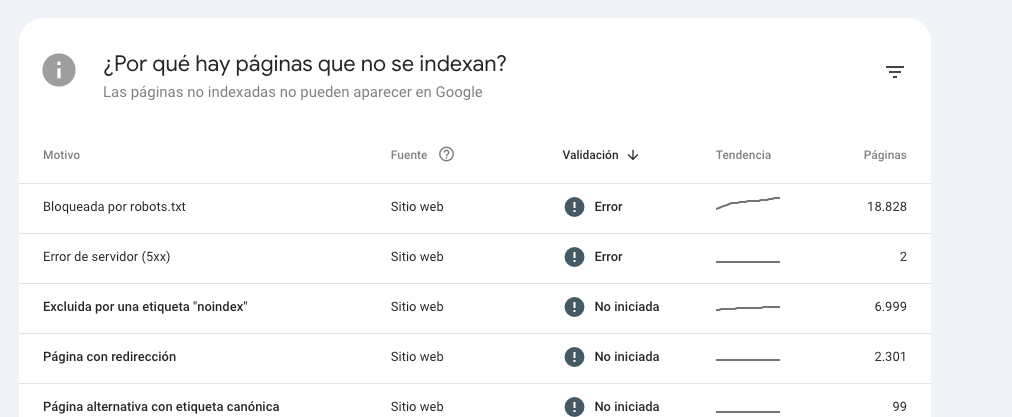Click status icon in etiqueta canónica row
Screen dimensions: 1012x417
tap(574, 407)
